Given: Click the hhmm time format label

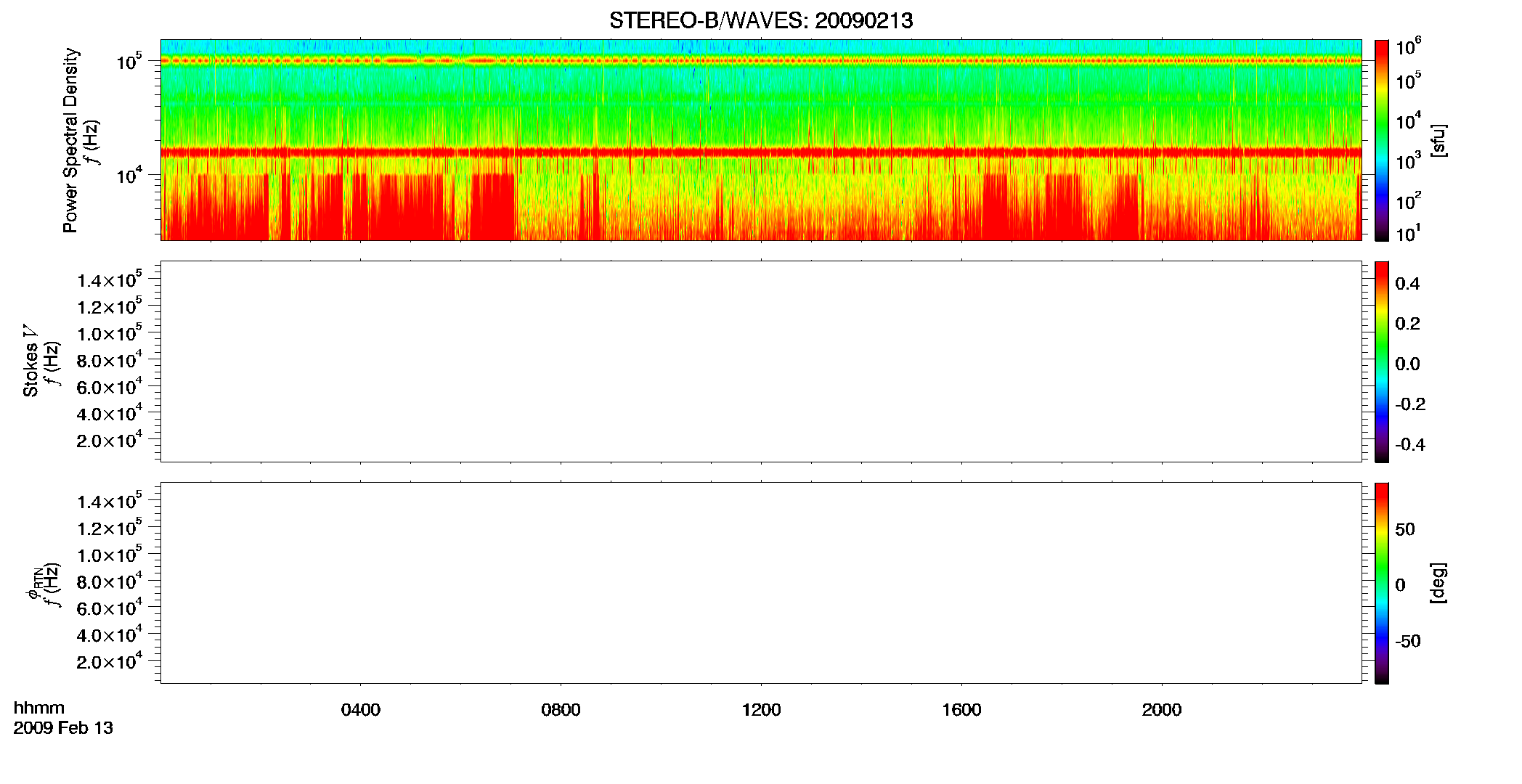Looking at the screenshot, I should pos(39,709).
